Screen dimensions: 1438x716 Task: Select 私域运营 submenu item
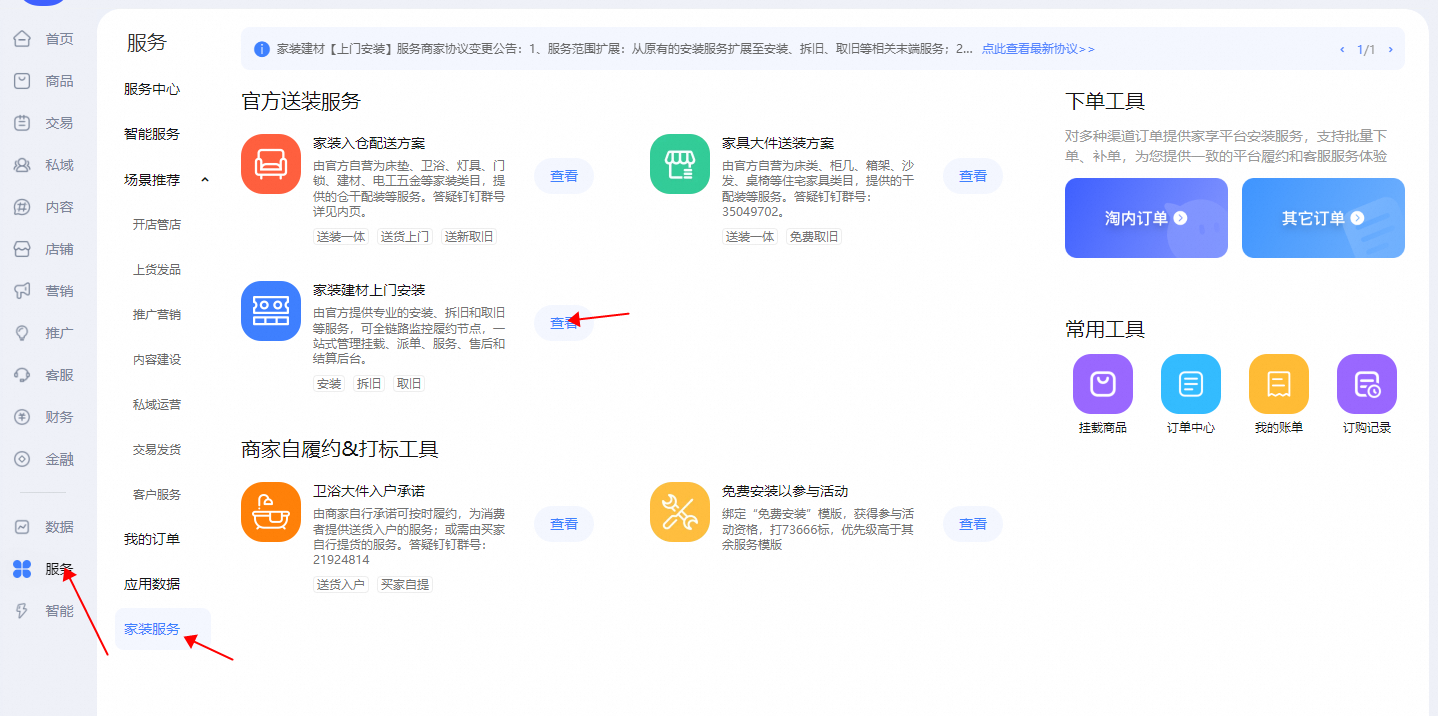click(157, 405)
